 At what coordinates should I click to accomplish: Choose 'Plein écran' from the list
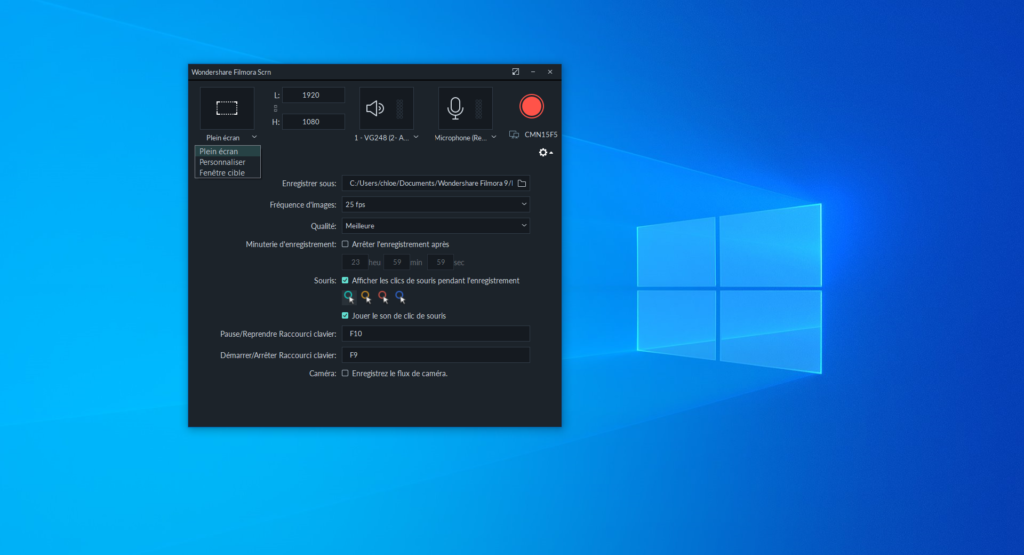pos(227,151)
